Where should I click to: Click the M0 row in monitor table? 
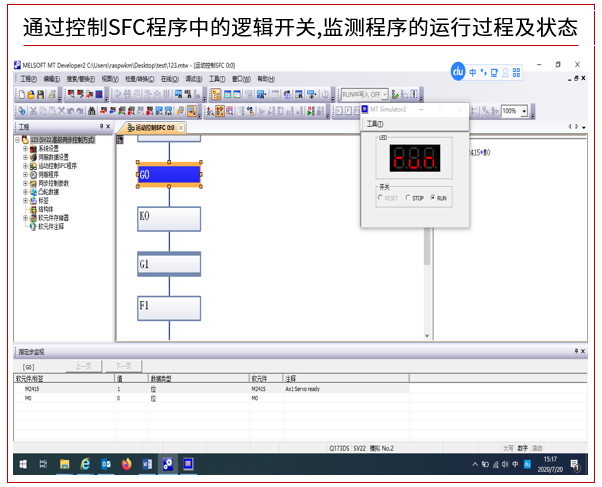212,398
